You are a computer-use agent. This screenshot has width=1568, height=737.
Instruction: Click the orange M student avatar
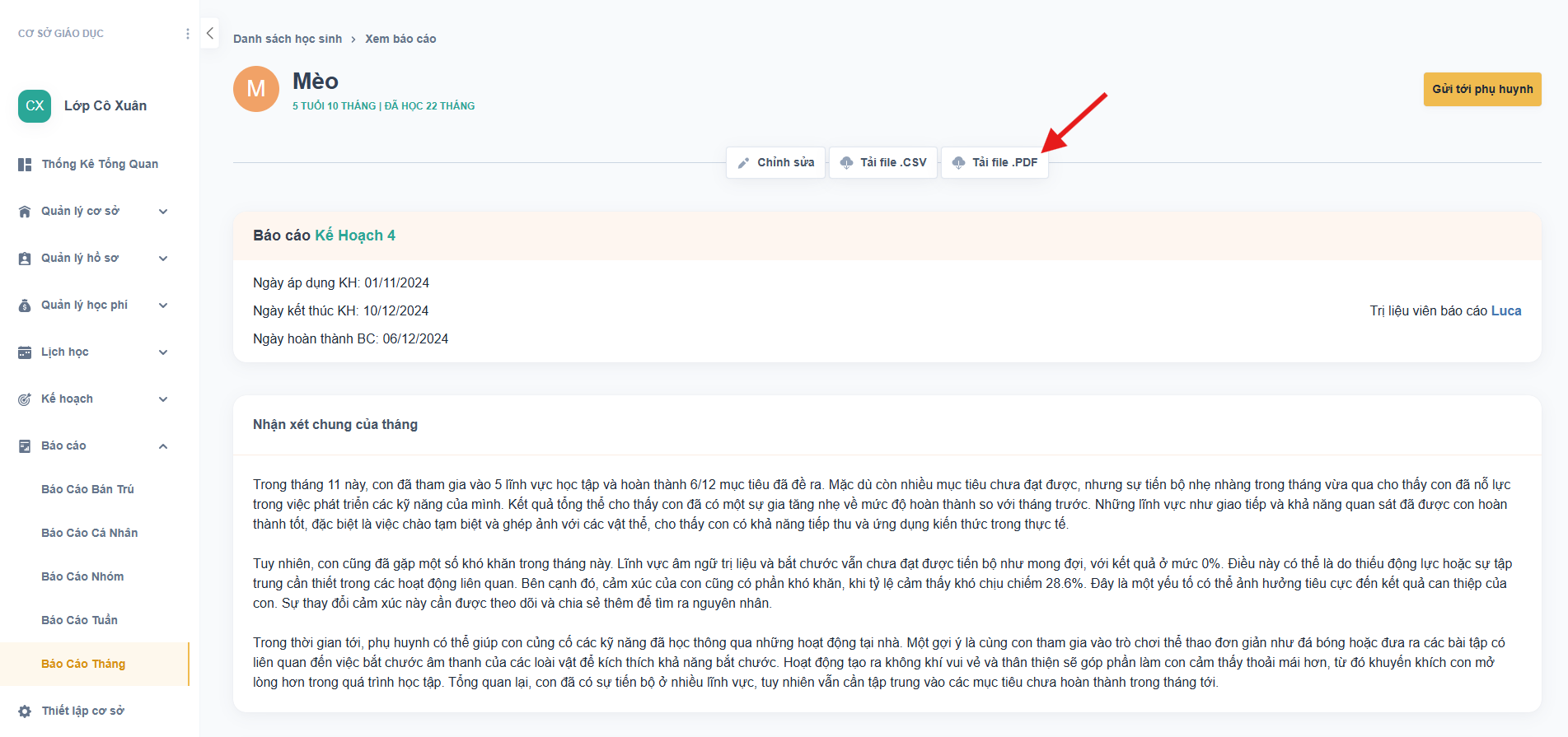pyautogui.click(x=256, y=89)
